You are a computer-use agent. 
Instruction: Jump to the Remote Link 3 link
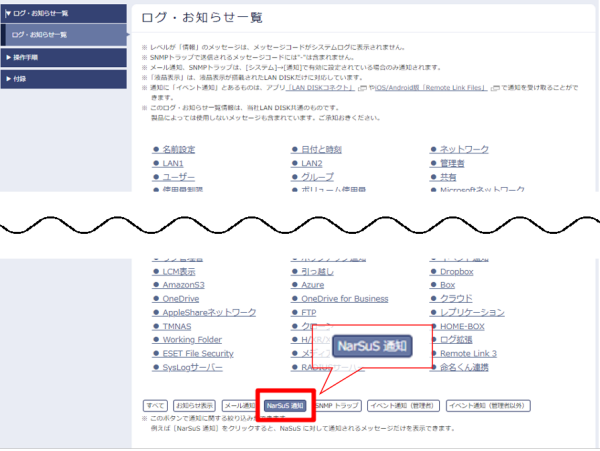(468, 353)
